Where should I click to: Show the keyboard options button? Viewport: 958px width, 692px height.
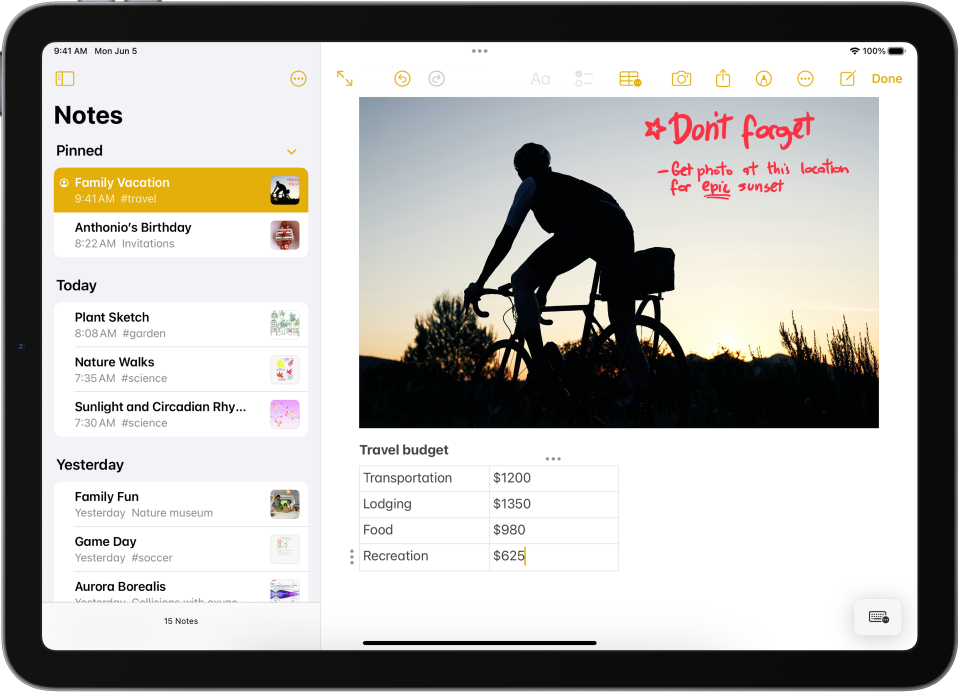[878, 617]
